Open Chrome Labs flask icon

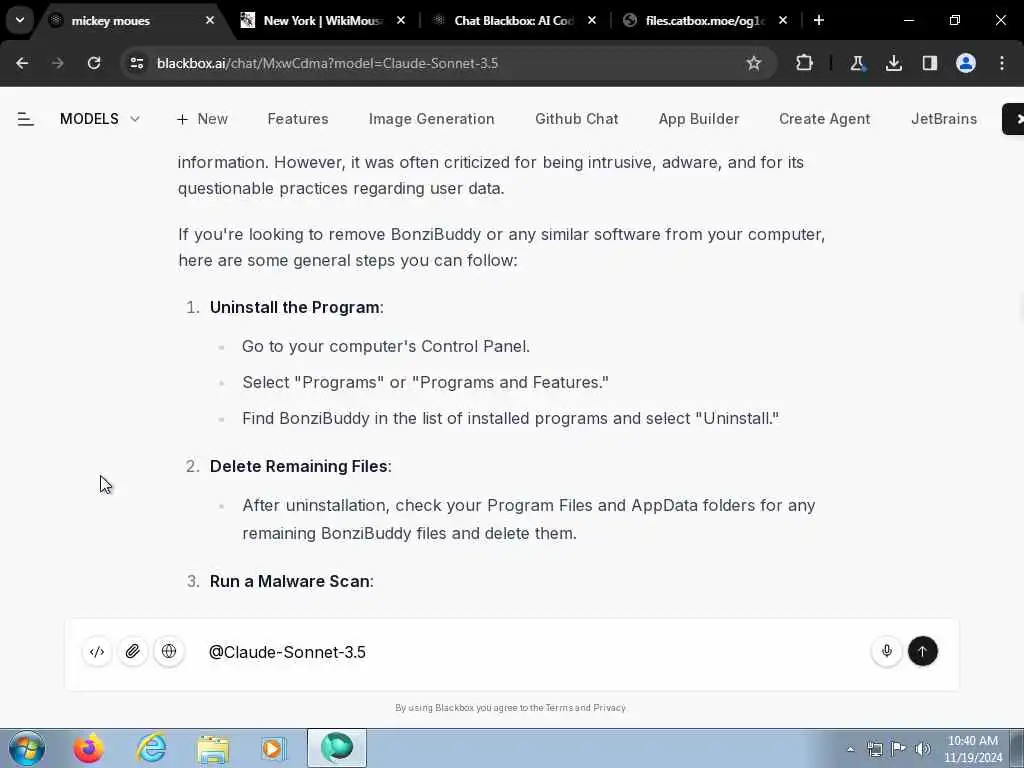click(x=857, y=63)
